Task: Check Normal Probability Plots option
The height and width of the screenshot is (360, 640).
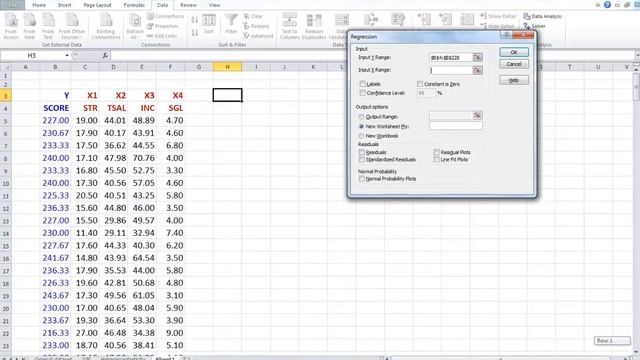Action: (362, 179)
